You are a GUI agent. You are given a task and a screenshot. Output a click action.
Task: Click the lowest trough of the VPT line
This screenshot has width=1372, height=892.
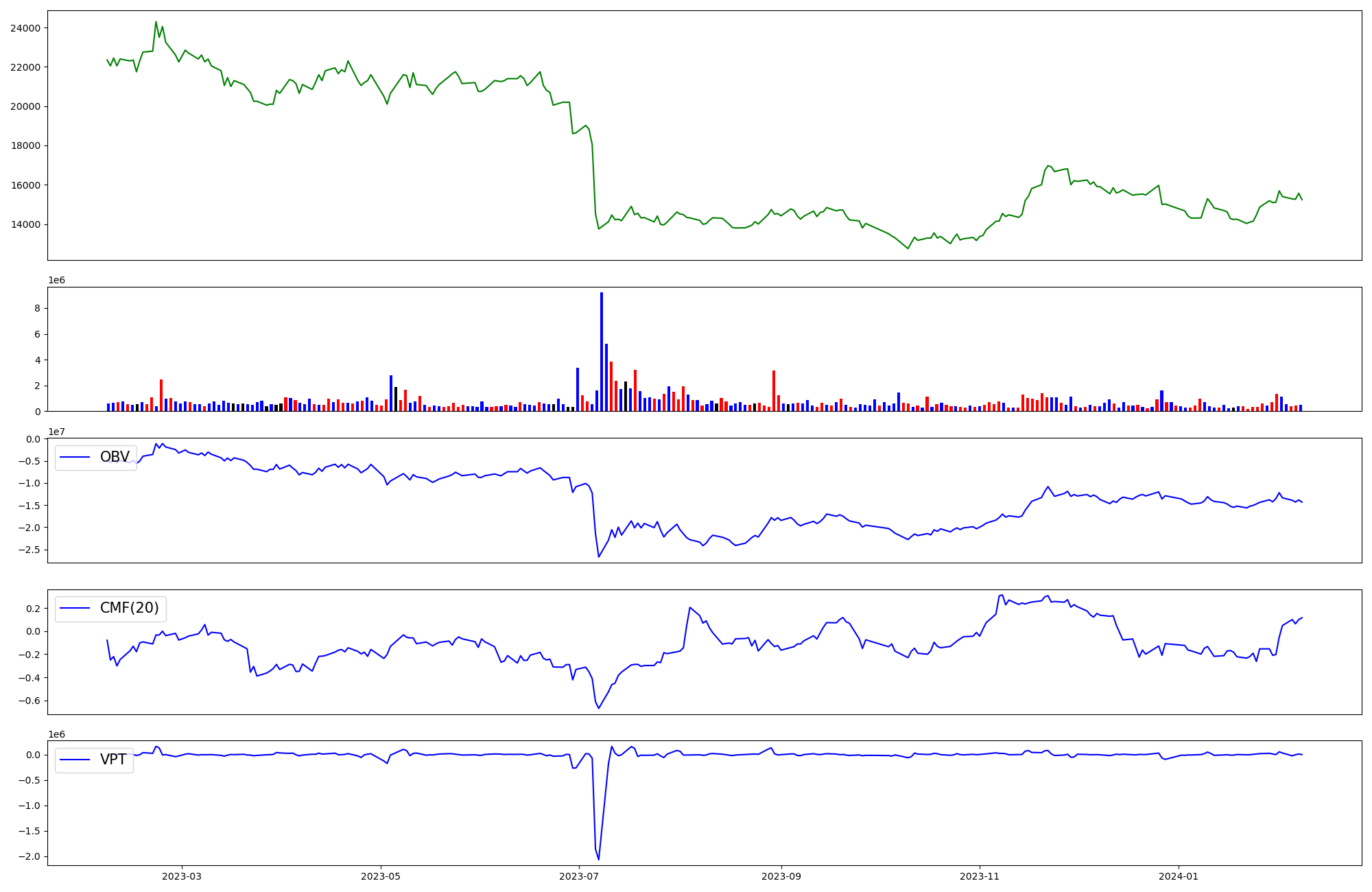point(598,859)
